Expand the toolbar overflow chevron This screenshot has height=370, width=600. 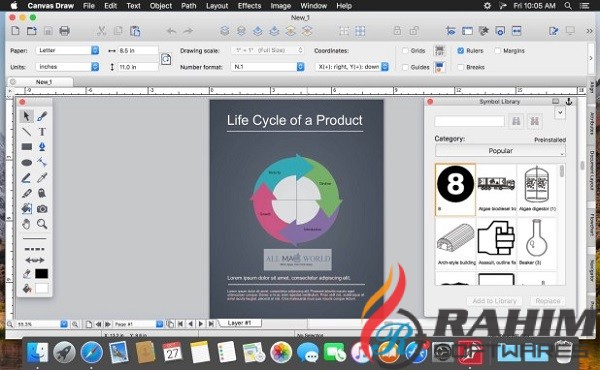coord(589,31)
